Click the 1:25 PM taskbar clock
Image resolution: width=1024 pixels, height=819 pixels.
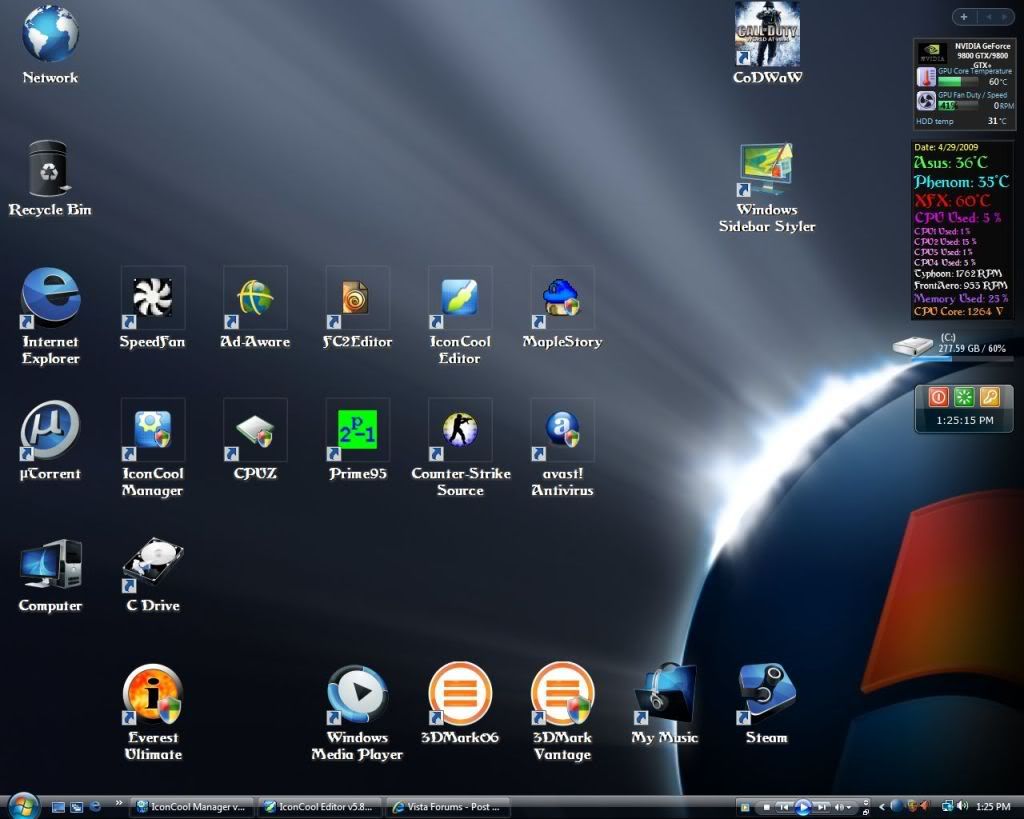click(993, 807)
